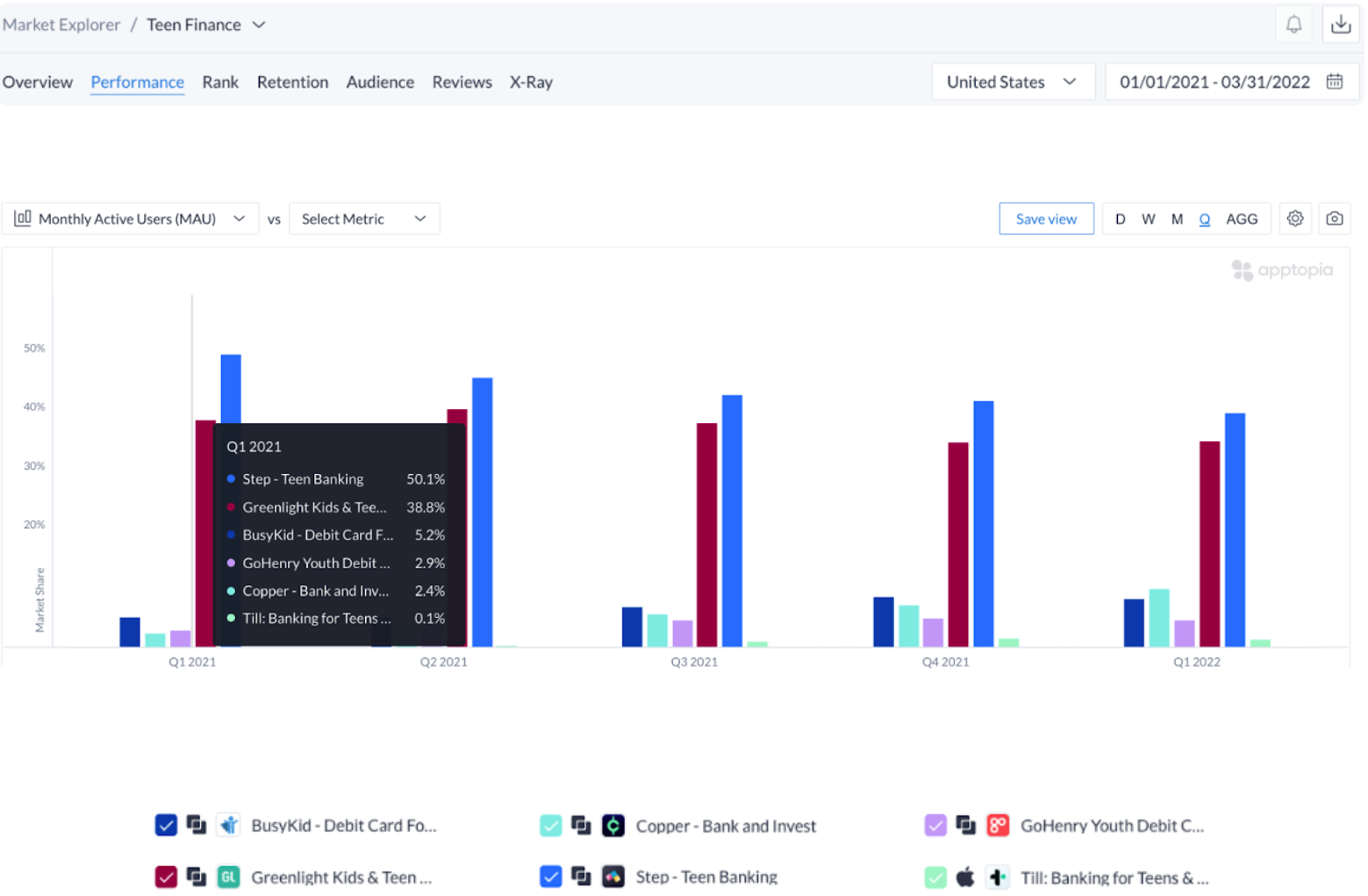Click the download/export icon top right
Viewport: 1368px width, 896px height.
pos(1341,24)
